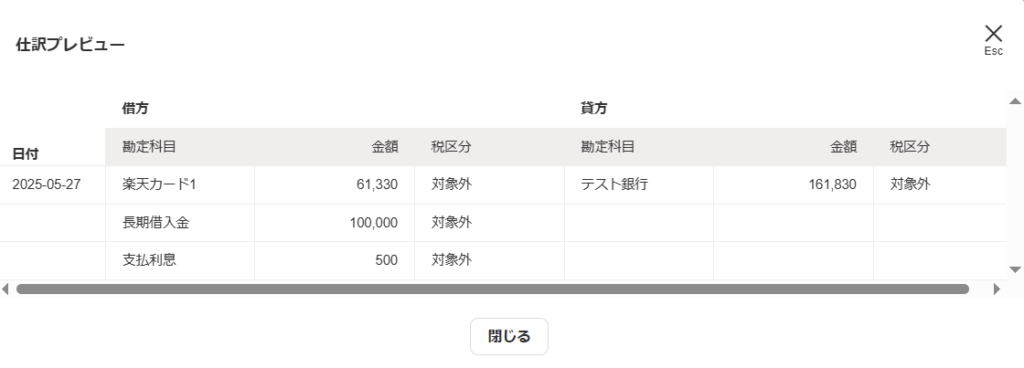Click the scroll down arrow of vertical scrollbar
Image resolution: width=1024 pixels, height=368 pixels.
[x=1015, y=269]
